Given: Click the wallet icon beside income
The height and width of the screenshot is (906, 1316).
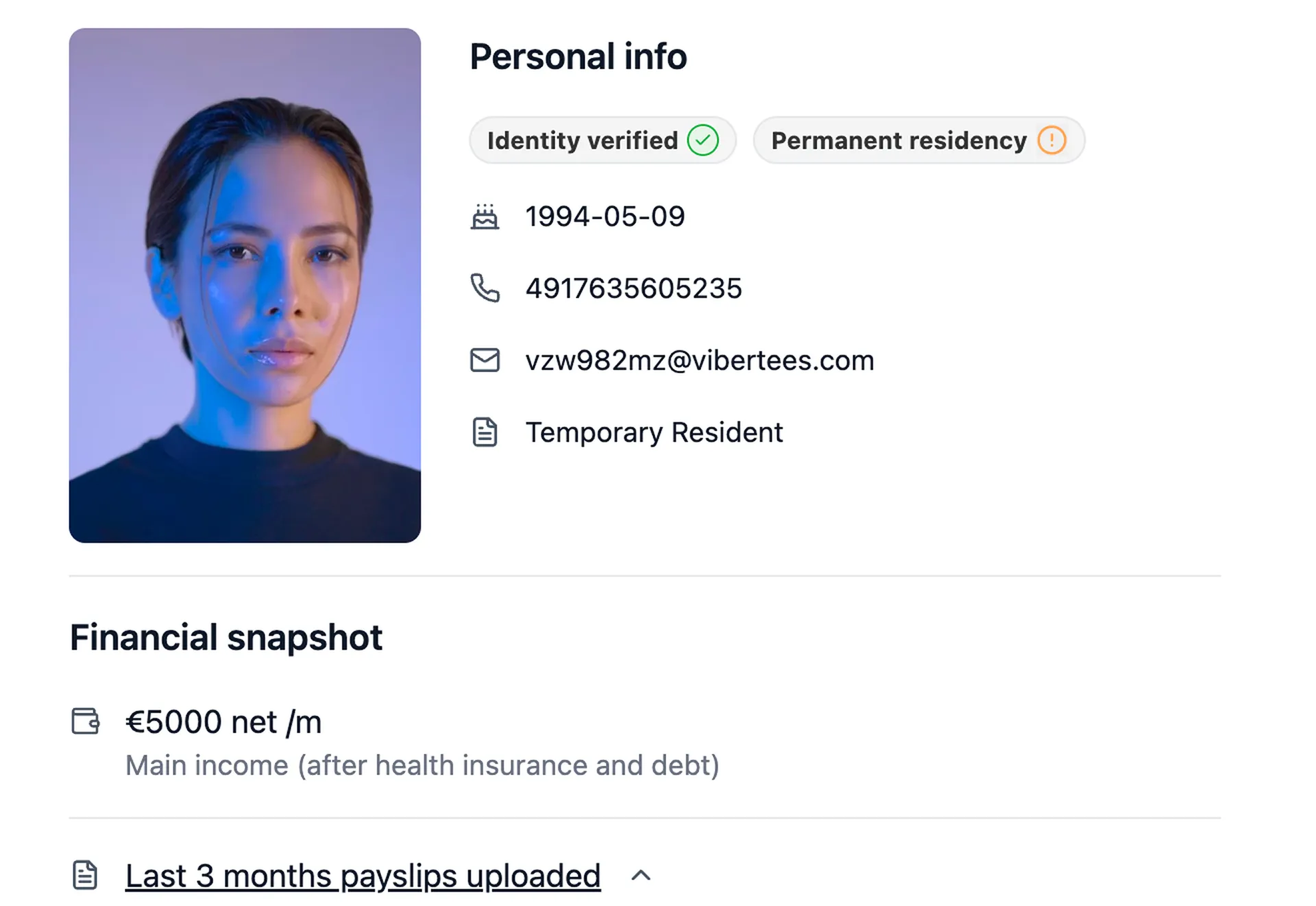Looking at the screenshot, I should coord(86,721).
